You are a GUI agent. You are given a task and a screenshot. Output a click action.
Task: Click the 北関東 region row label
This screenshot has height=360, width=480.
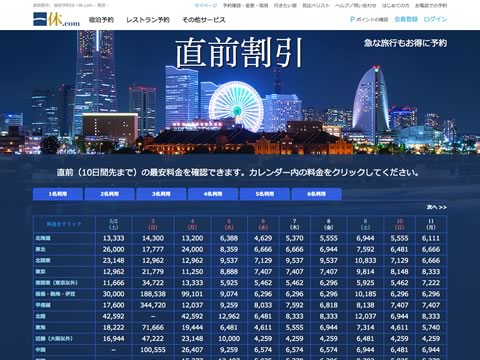[x=43, y=260]
